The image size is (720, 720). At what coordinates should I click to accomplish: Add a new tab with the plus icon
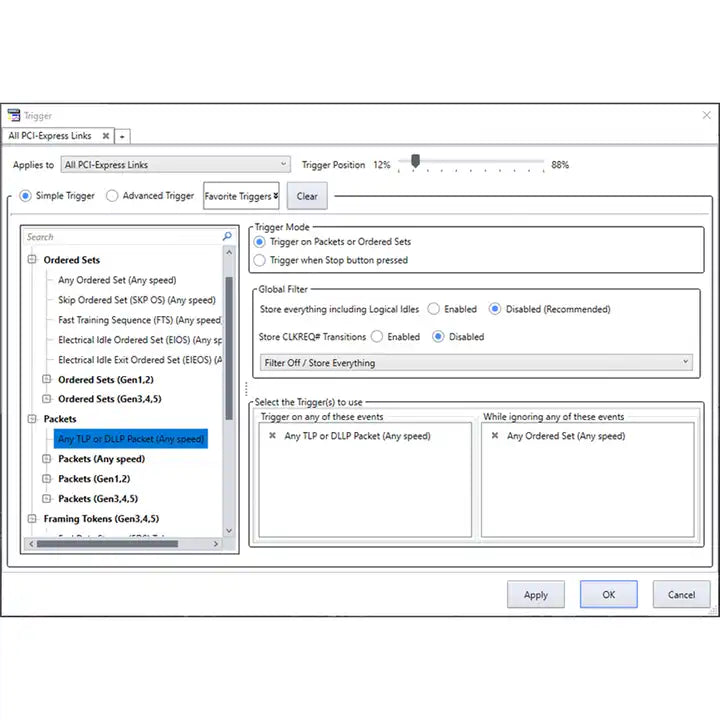(122, 136)
